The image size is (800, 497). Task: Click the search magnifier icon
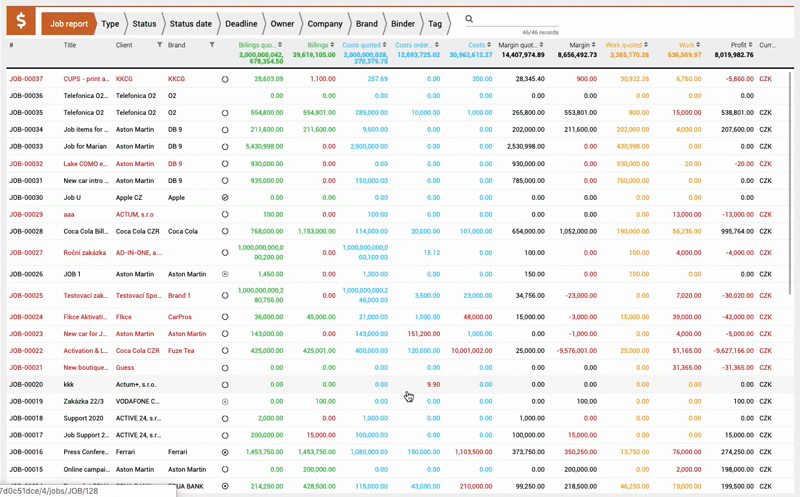click(469, 19)
